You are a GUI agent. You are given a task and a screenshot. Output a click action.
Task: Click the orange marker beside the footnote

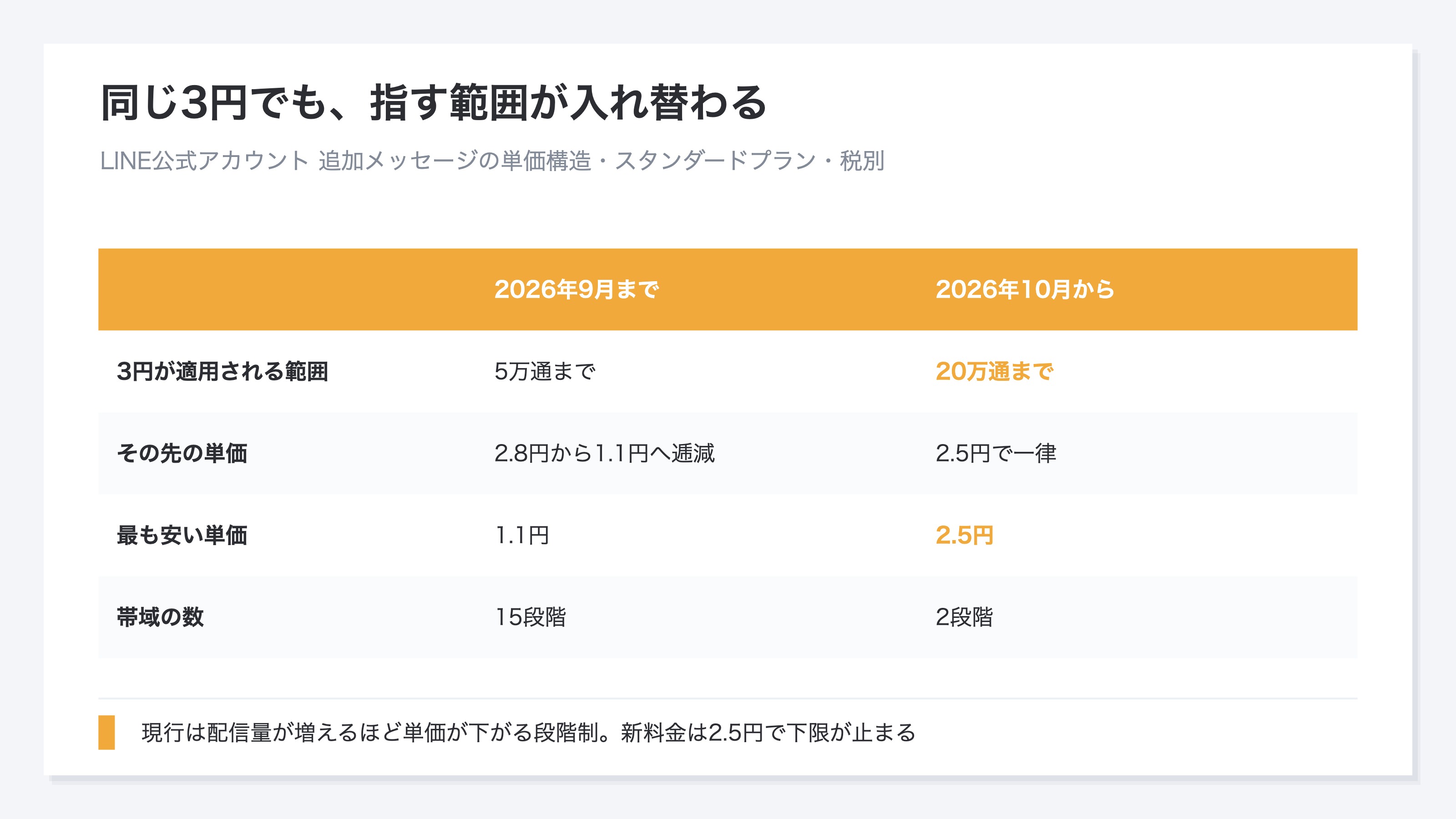(107, 733)
